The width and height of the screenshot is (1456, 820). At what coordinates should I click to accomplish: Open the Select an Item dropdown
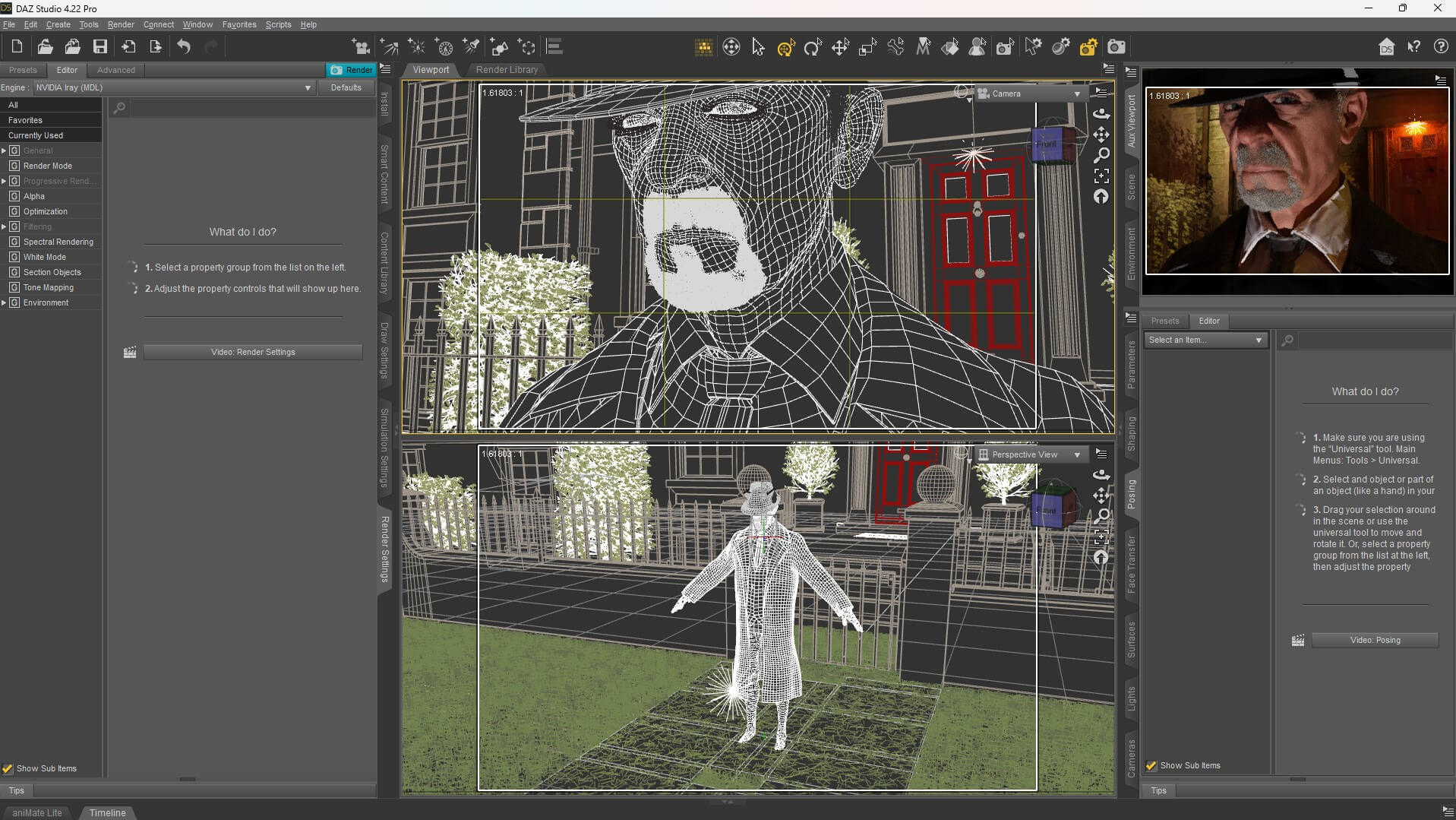(x=1205, y=340)
